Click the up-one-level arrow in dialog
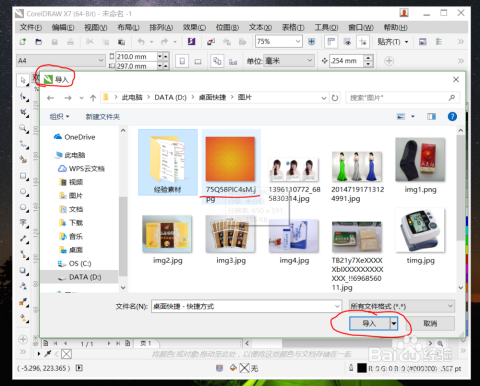This screenshot has width=480, height=386. pos(93,98)
